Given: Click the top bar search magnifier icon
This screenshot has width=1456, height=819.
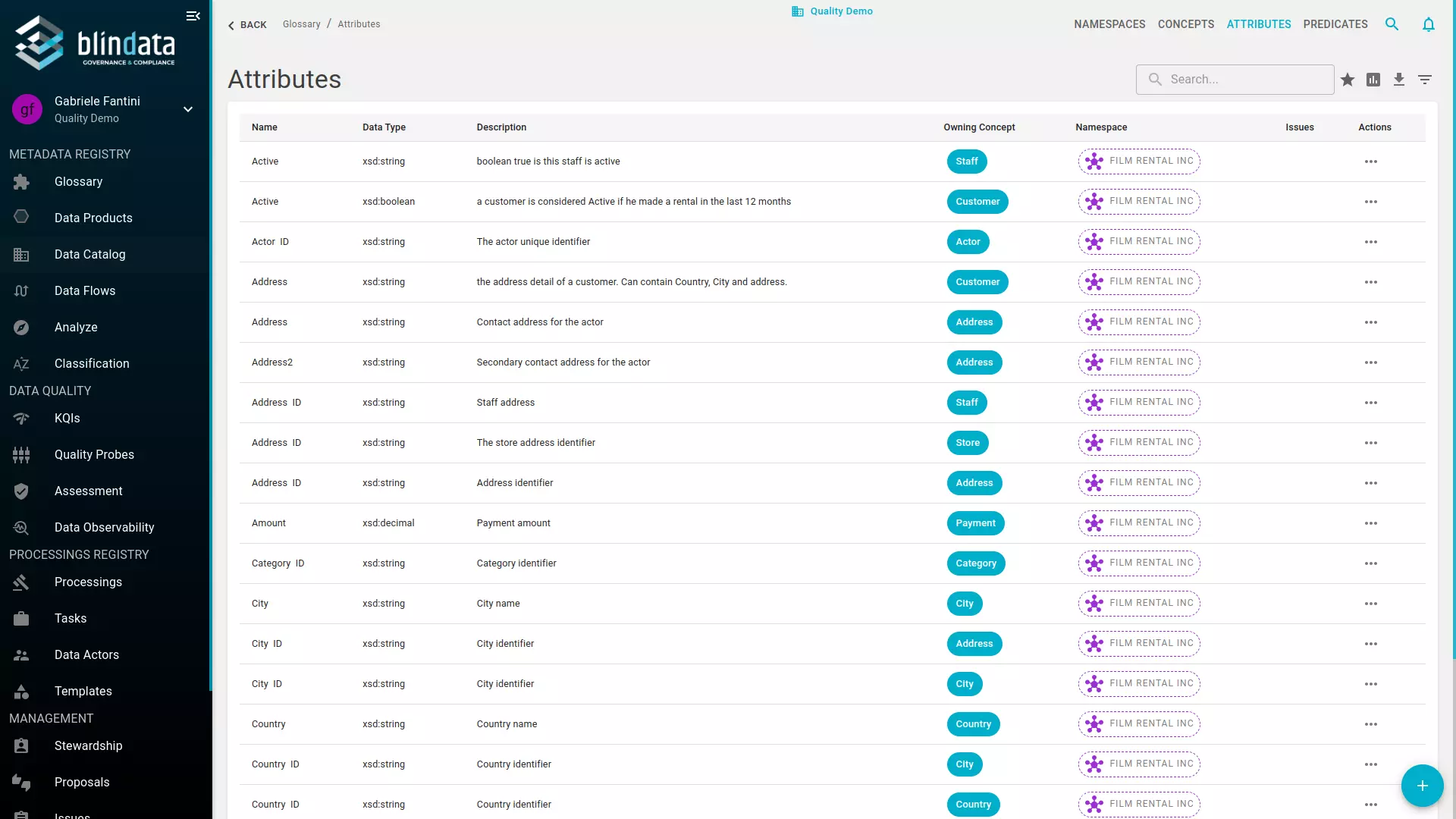Looking at the screenshot, I should click(x=1392, y=24).
